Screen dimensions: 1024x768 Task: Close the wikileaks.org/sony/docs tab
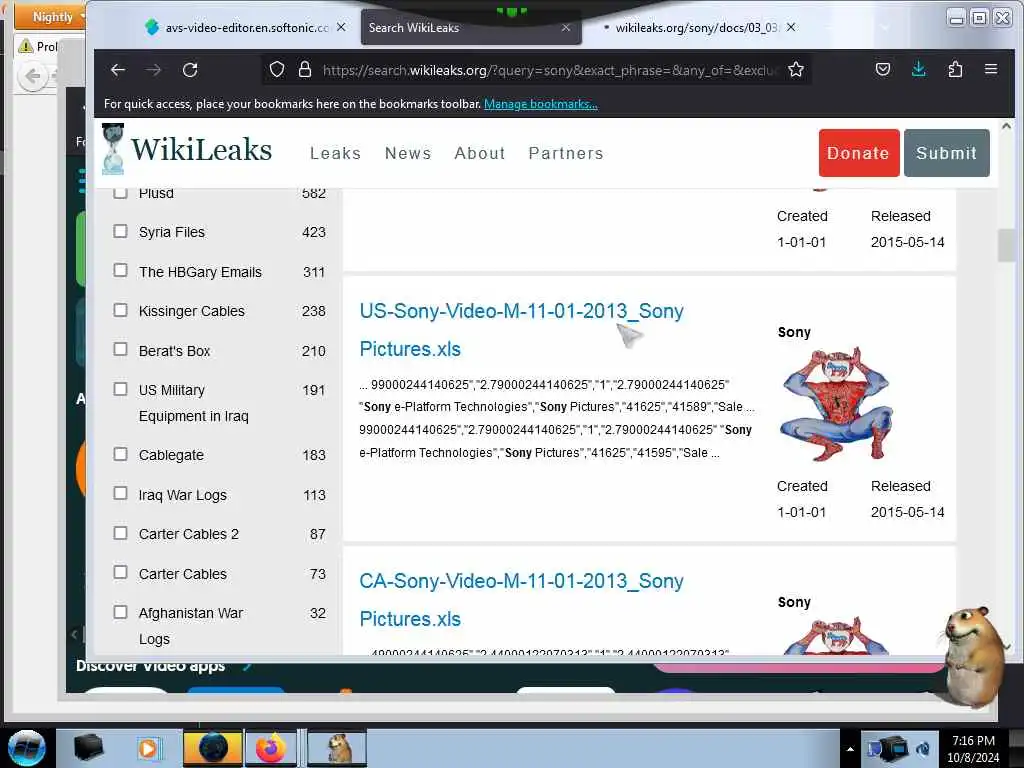[x=791, y=27]
